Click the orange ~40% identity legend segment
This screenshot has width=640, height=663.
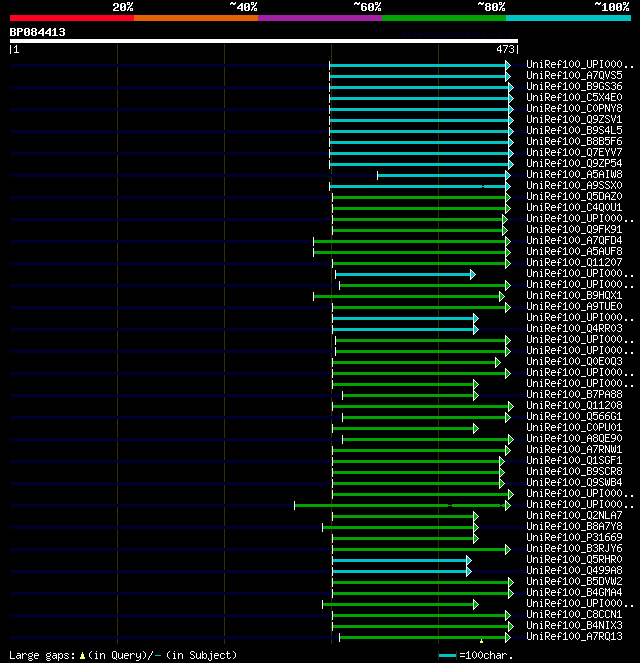(x=196, y=18)
